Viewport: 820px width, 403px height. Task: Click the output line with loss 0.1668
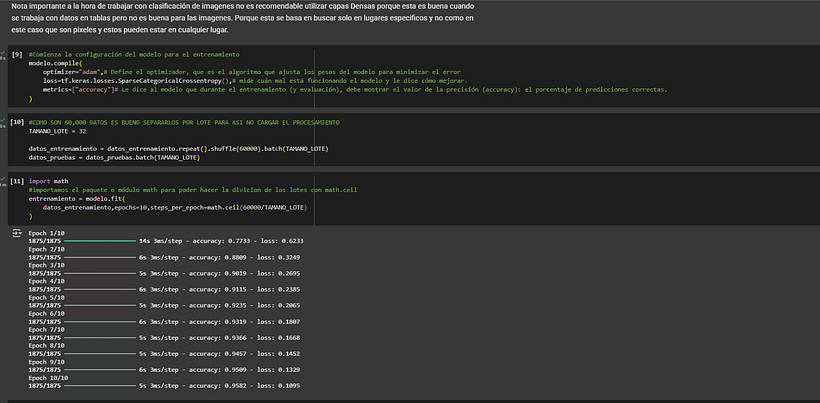point(164,338)
